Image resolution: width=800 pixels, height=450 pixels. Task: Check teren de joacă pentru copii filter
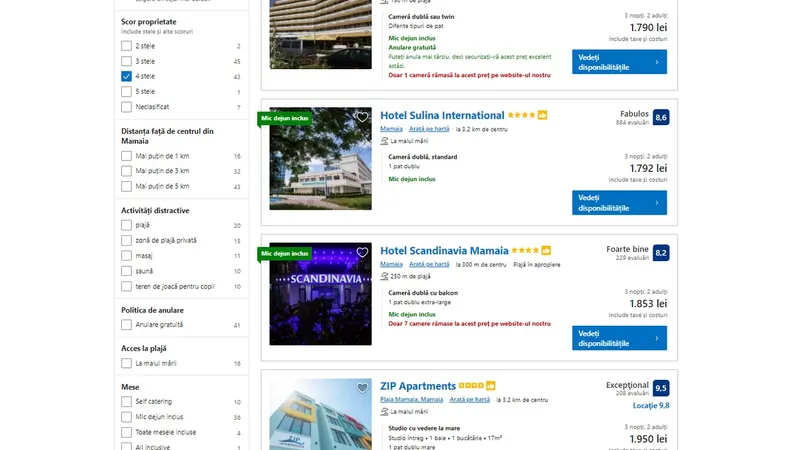pos(127,286)
